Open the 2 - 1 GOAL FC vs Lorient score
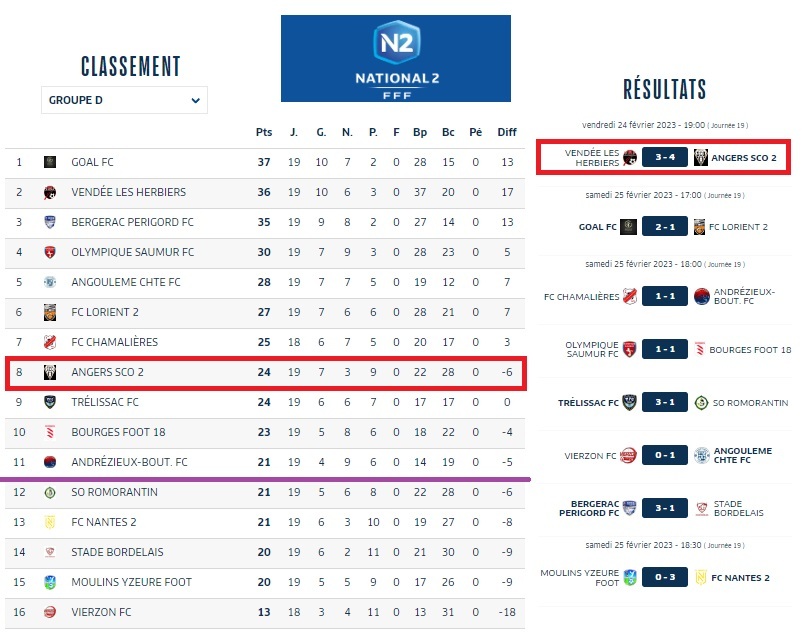Screen dimensions: 805x636 coord(662,227)
